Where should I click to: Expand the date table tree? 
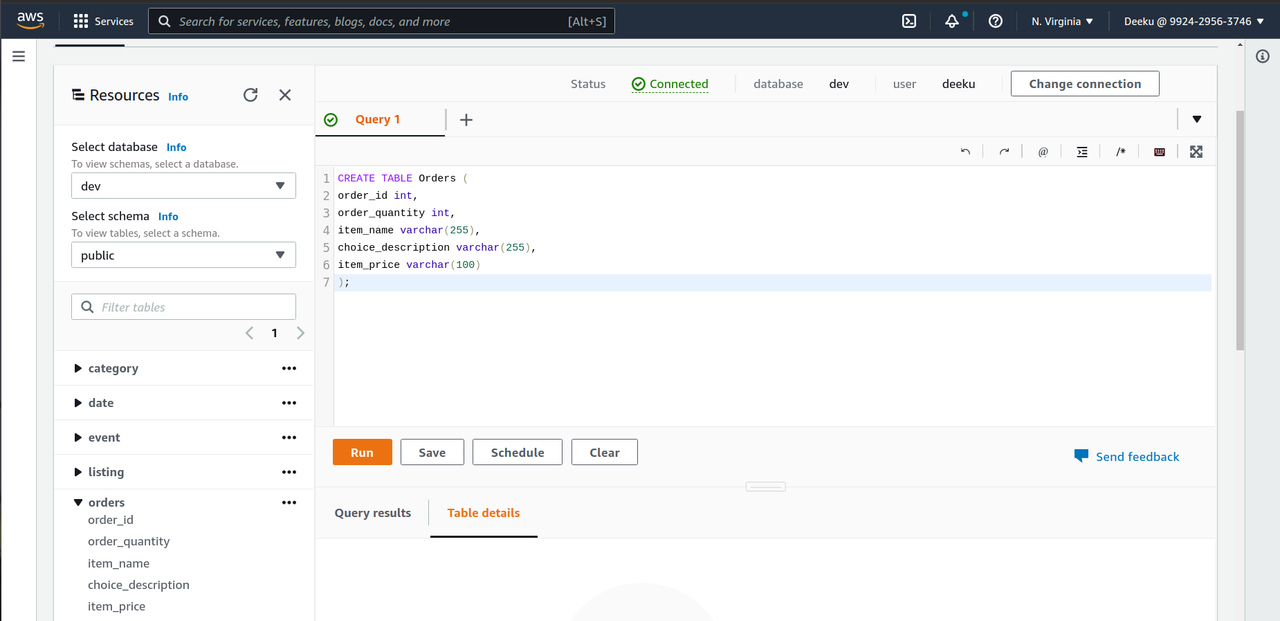(x=78, y=403)
